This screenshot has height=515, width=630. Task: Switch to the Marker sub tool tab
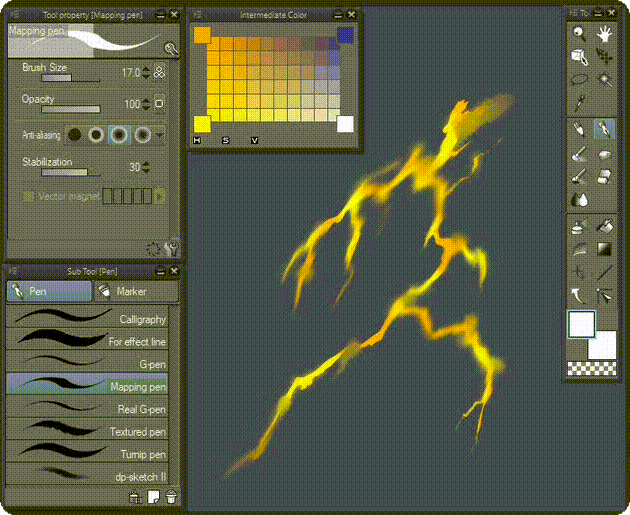coord(136,291)
